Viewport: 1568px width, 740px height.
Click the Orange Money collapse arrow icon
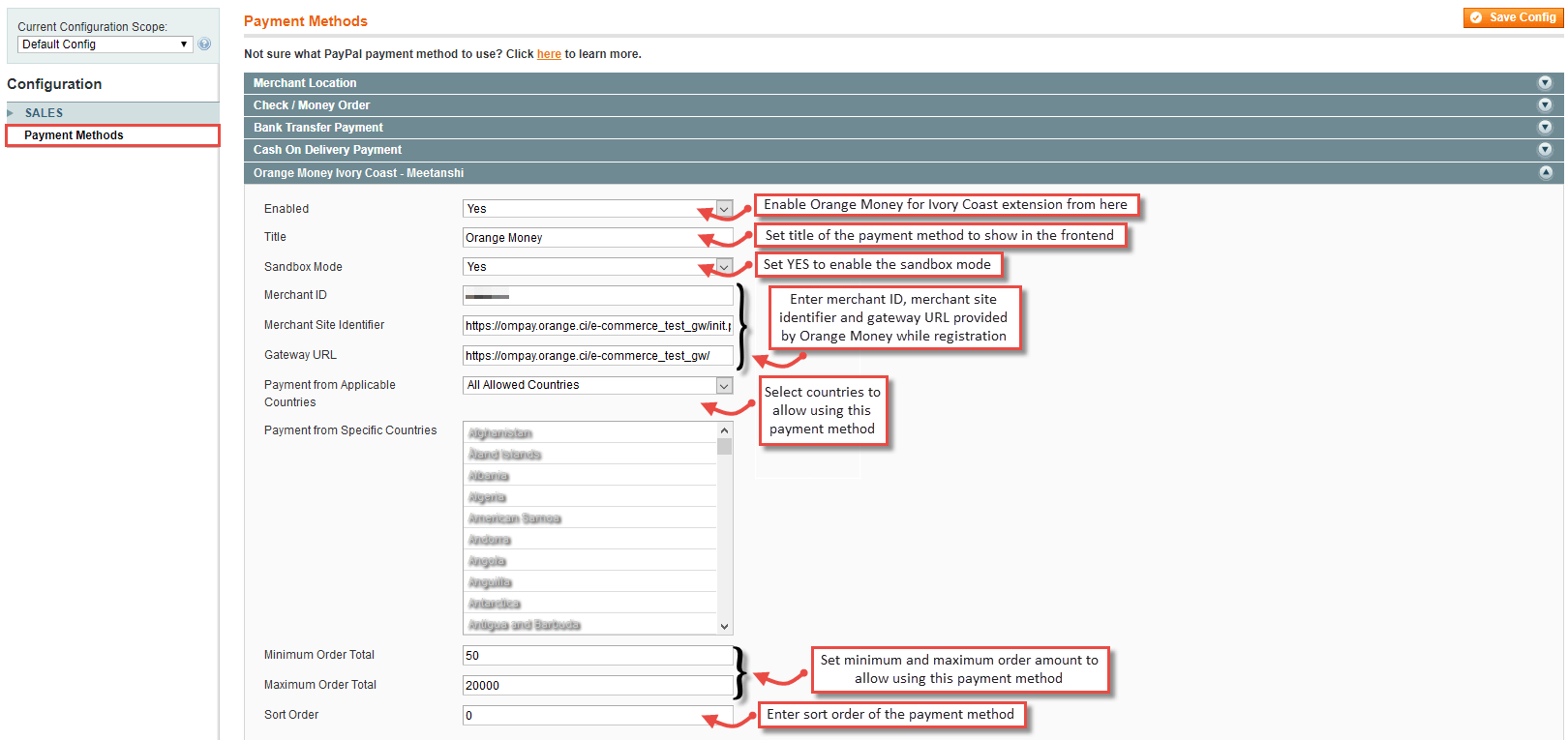coord(1545,172)
